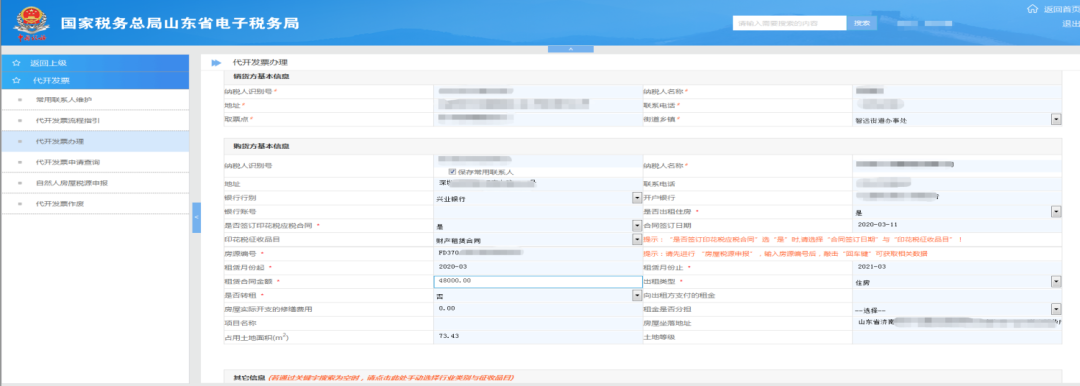1080x386 pixels.
Task: Click the 其它信息 section heading
Action: [x=248, y=378]
